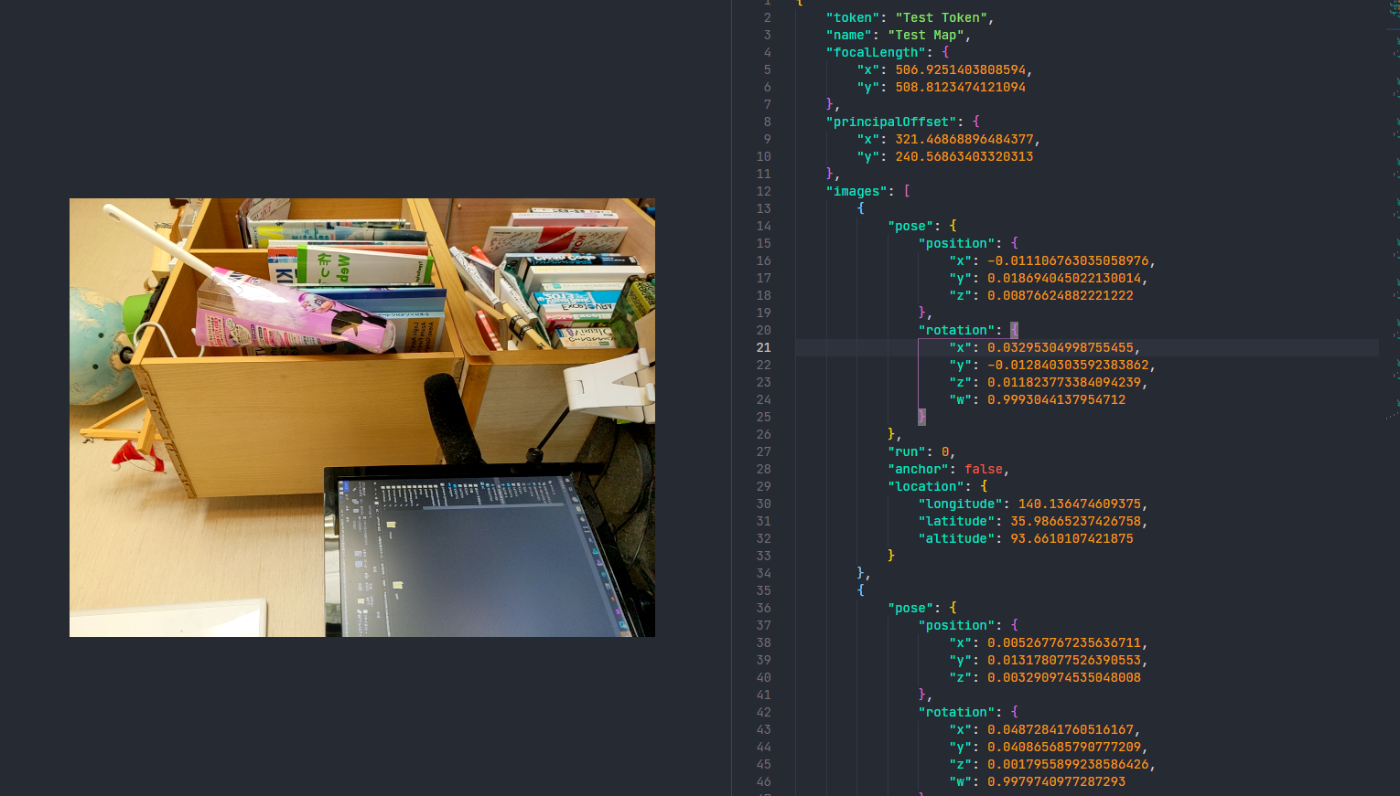
Task: Click the value 508.8123474121094
Action: tap(960, 87)
